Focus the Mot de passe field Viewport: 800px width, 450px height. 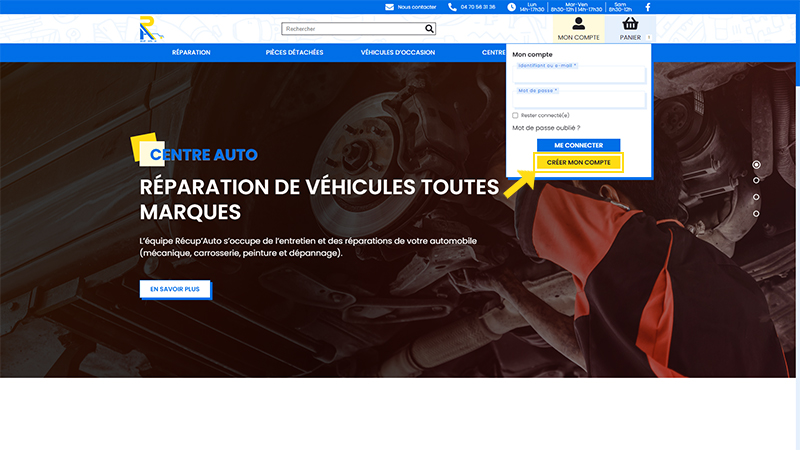(x=579, y=100)
